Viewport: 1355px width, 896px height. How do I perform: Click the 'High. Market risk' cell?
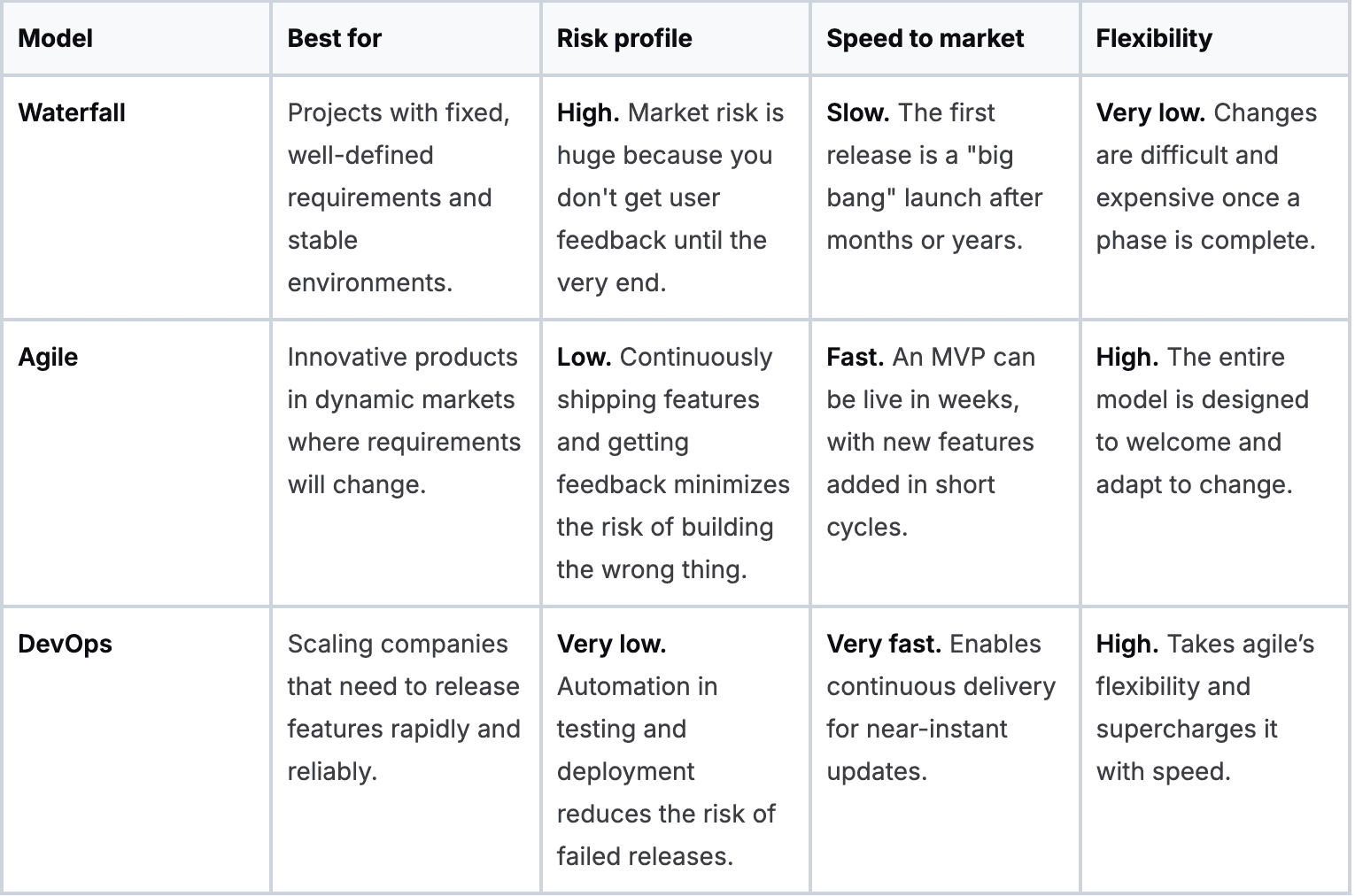[670, 197]
